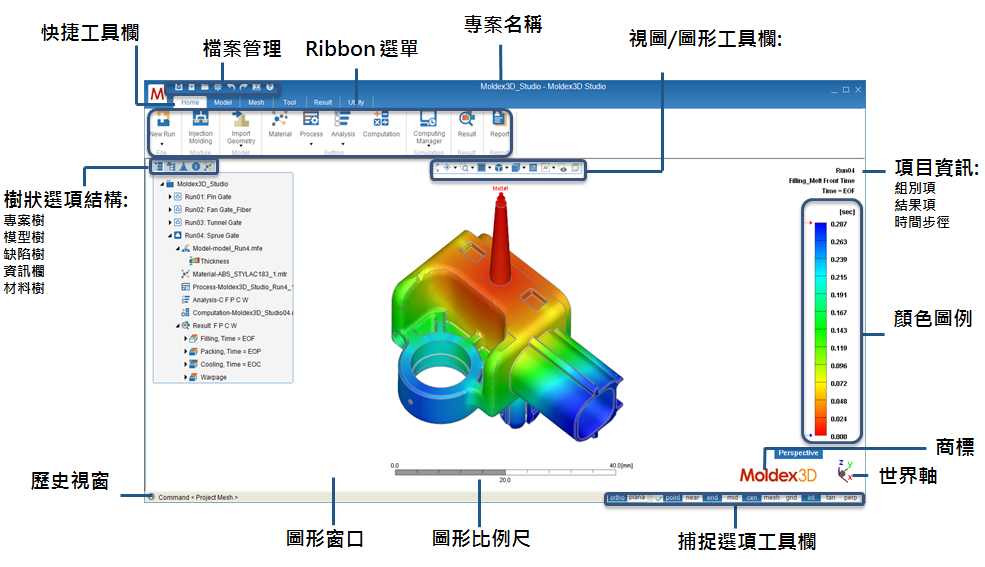Switch to the Utility ribbon tab

point(356,102)
